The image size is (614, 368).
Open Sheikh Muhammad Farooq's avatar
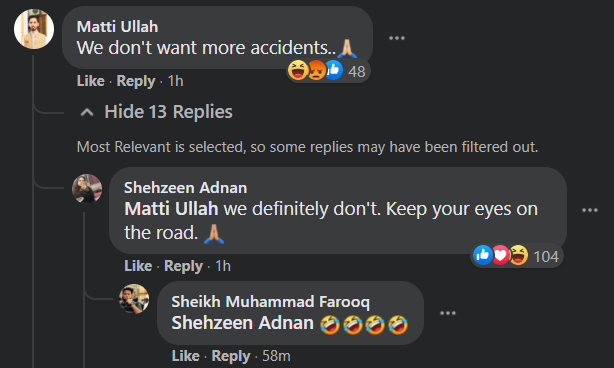(134, 299)
